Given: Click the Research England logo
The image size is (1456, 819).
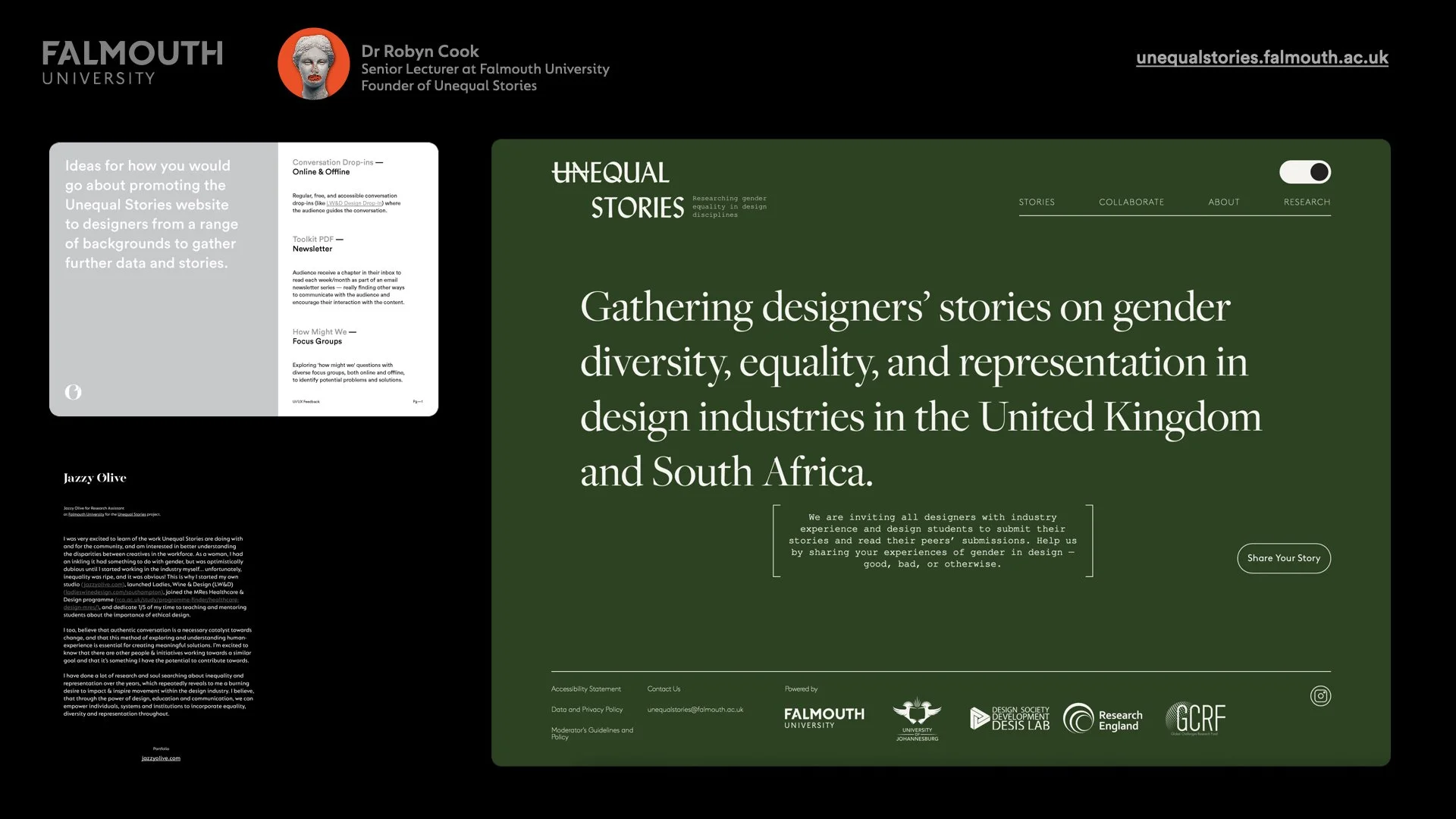Looking at the screenshot, I should click(1103, 718).
